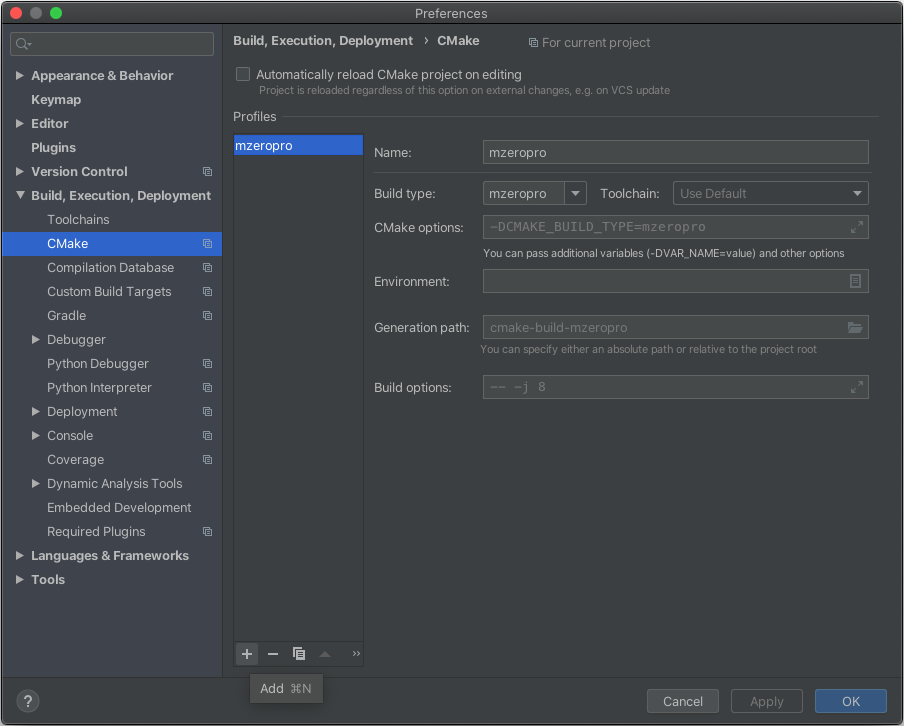Open Environment variables editor icon

856,281
